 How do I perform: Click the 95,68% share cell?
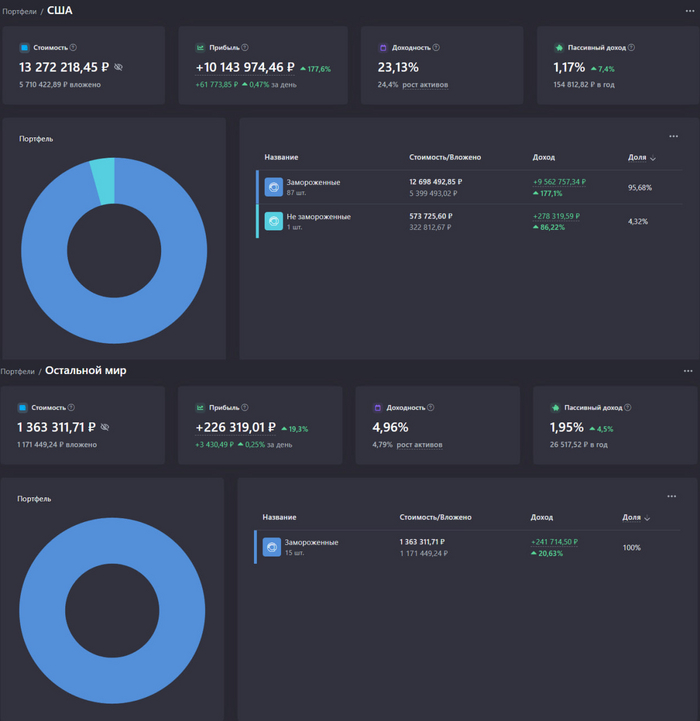point(640,188)
